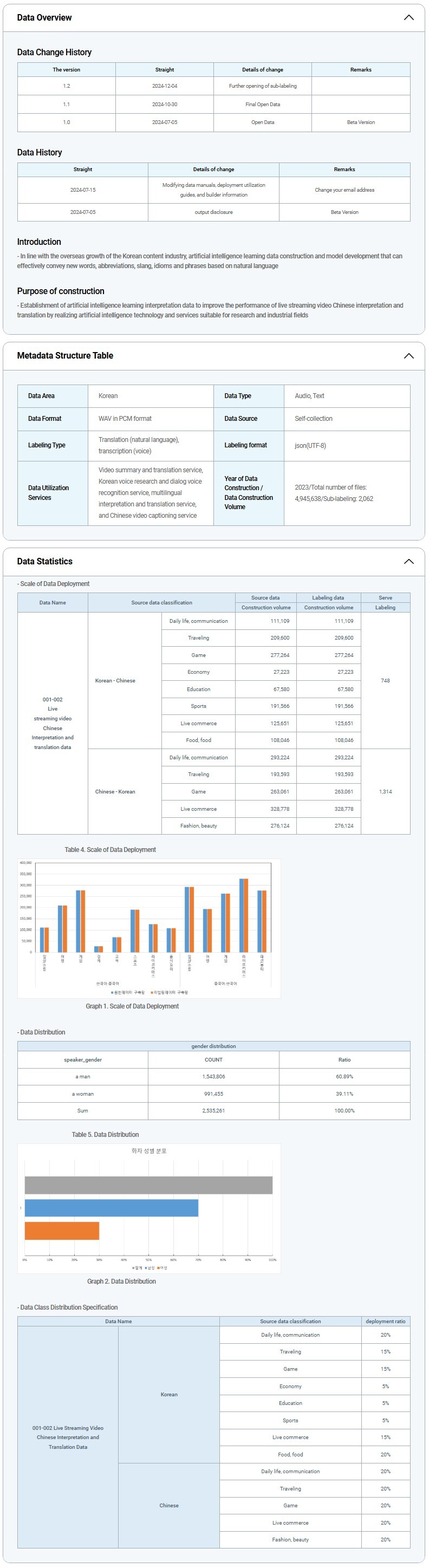Click the Data Statistics panel title
The image size is (429, 1568).
[44, 561]
